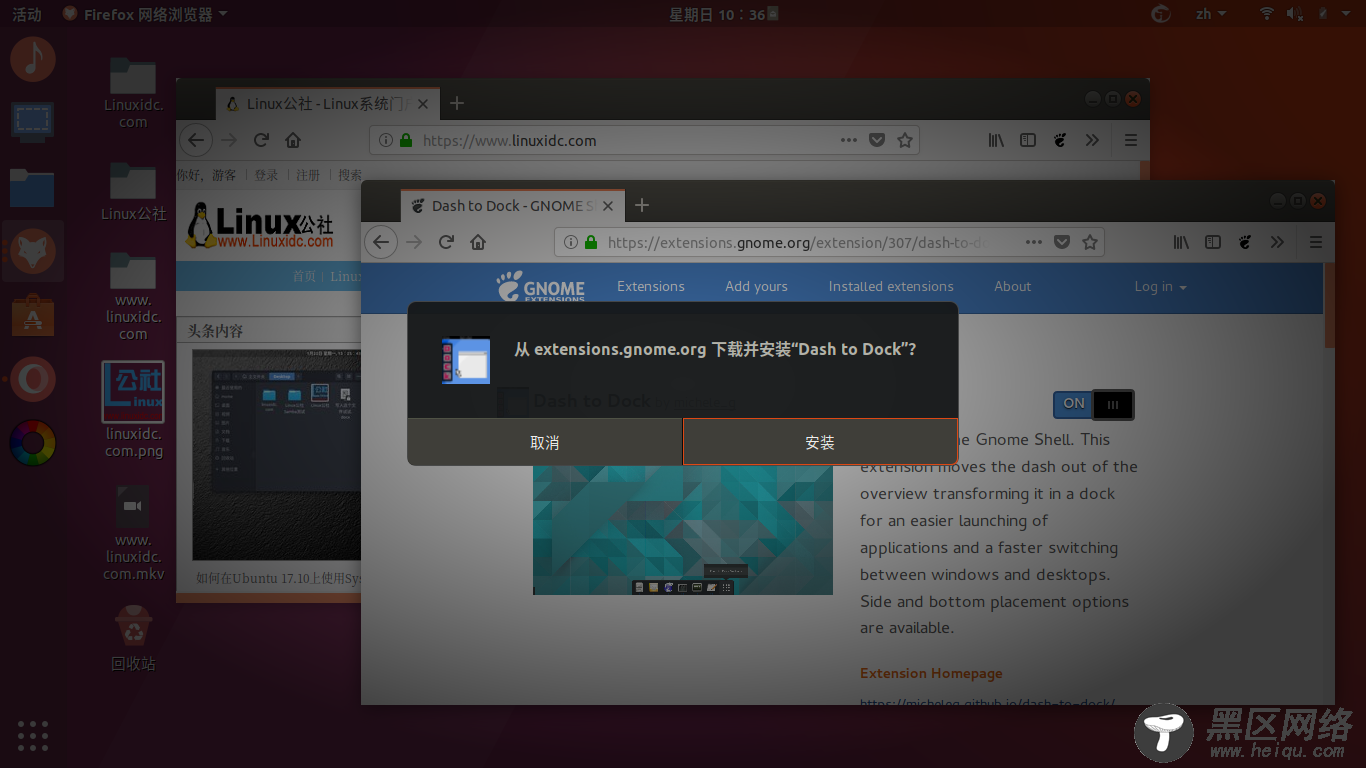Show applications grid at dock bottom
The height and width of the screenshot is (768, 1366).
33,735
